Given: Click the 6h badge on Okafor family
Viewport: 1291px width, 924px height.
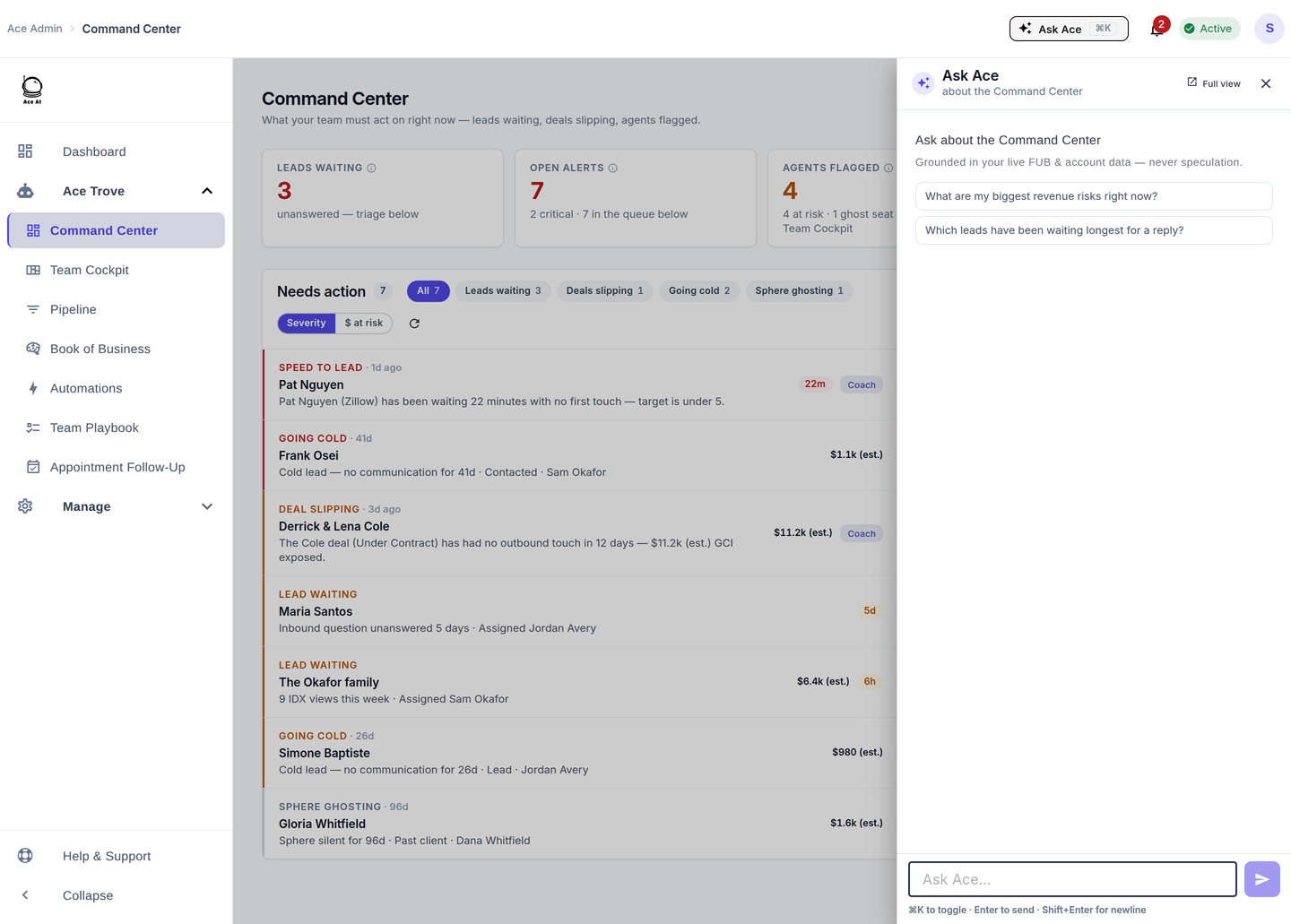Looking at the screenshot, I should click(870, 682).
